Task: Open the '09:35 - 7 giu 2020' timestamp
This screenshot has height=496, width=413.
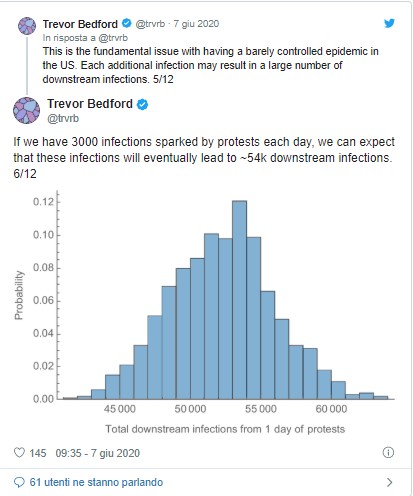Action: (97, 453)
